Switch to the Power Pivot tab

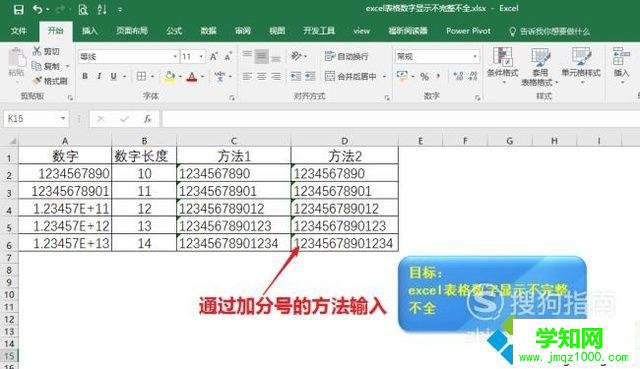point(468,31)
